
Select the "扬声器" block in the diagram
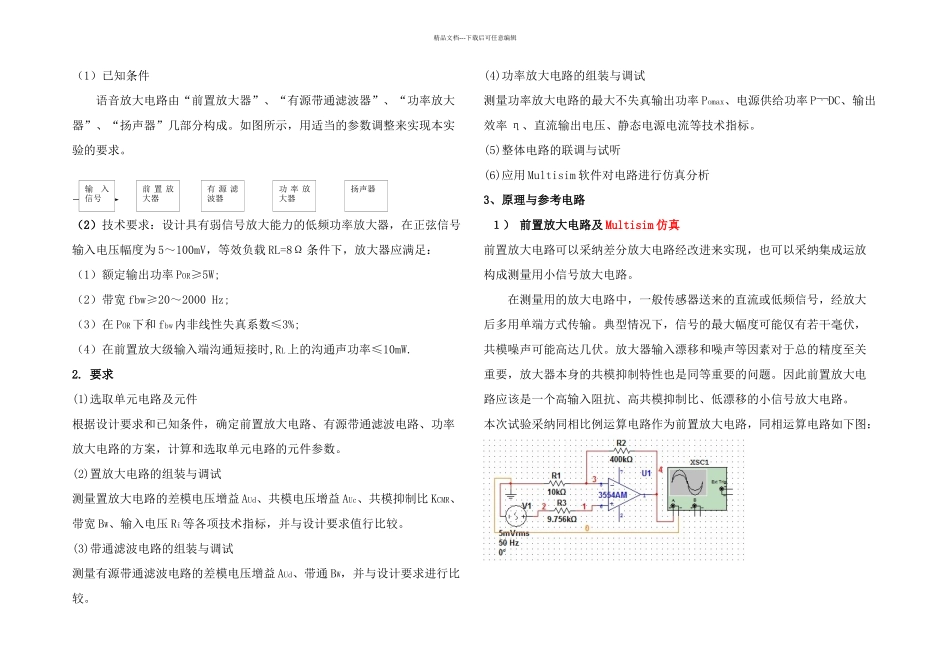click(365, 195)
